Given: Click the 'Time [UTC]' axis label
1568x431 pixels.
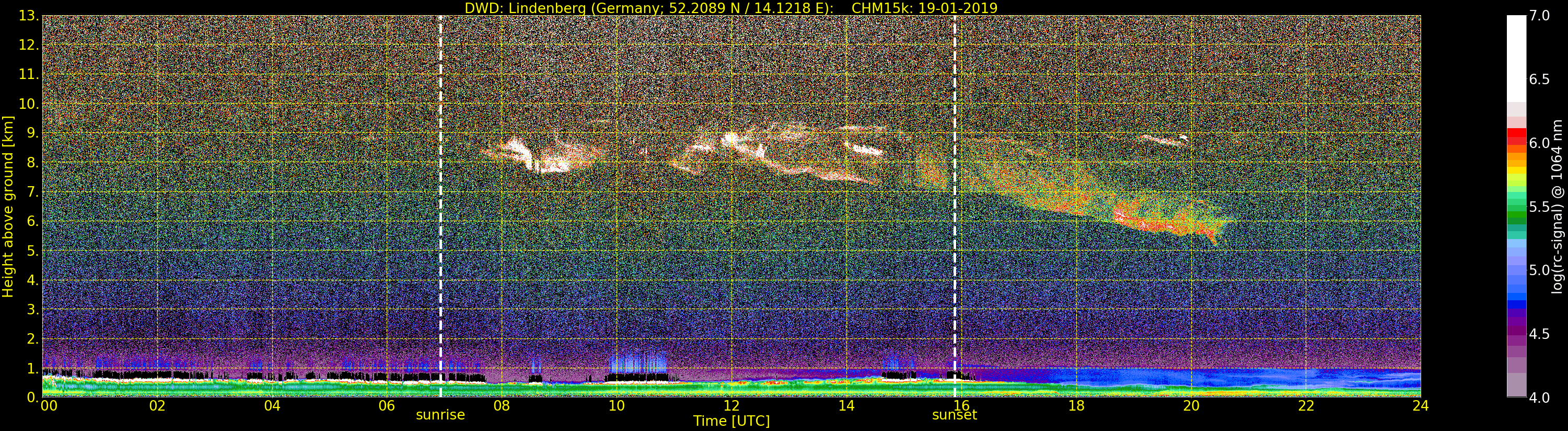Looking at the screenshot, I should click(x=731, y=421).
